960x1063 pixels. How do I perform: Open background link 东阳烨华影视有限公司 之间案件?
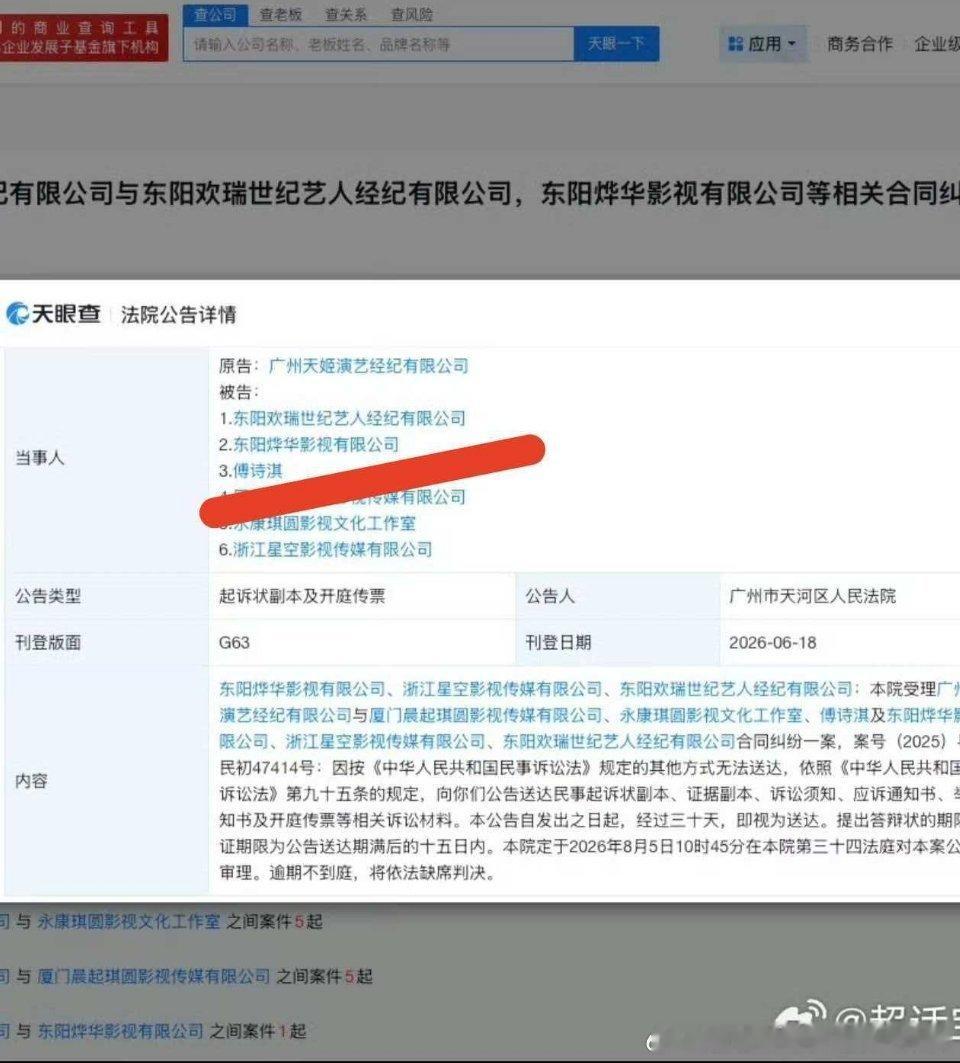(121, 1032)
